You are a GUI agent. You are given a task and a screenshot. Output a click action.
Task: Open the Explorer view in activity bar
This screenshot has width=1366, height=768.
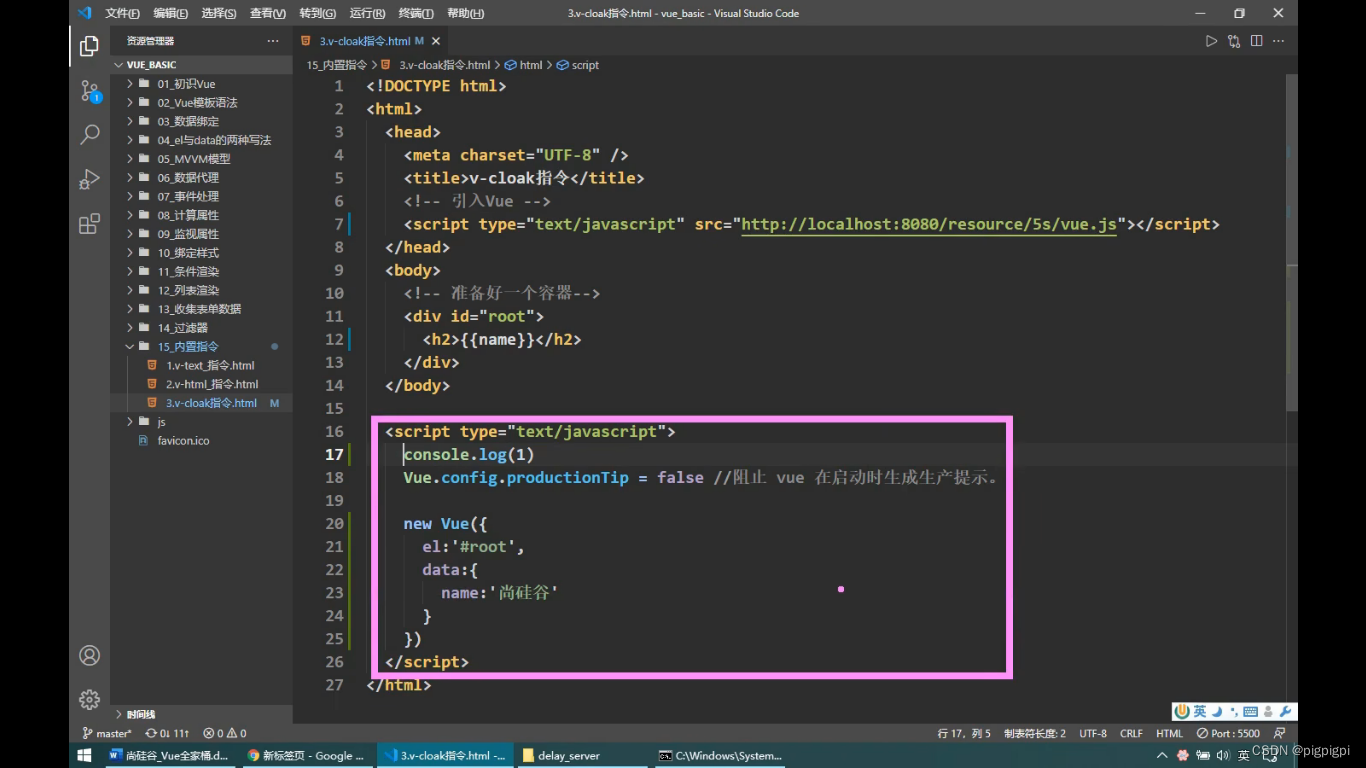(89, 46)
